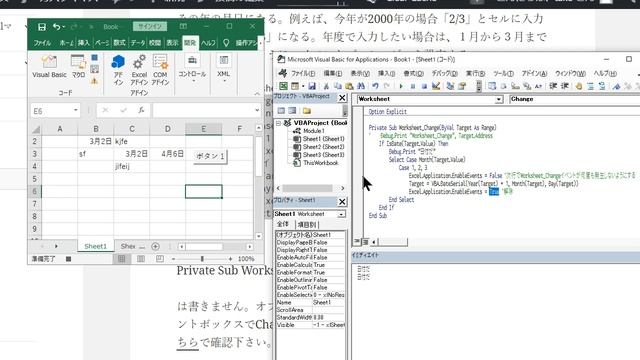Viewport: 640px width, 360px height.
Task: Click the VBA toolbar undo icon
Action: click(x=375, y=86)
